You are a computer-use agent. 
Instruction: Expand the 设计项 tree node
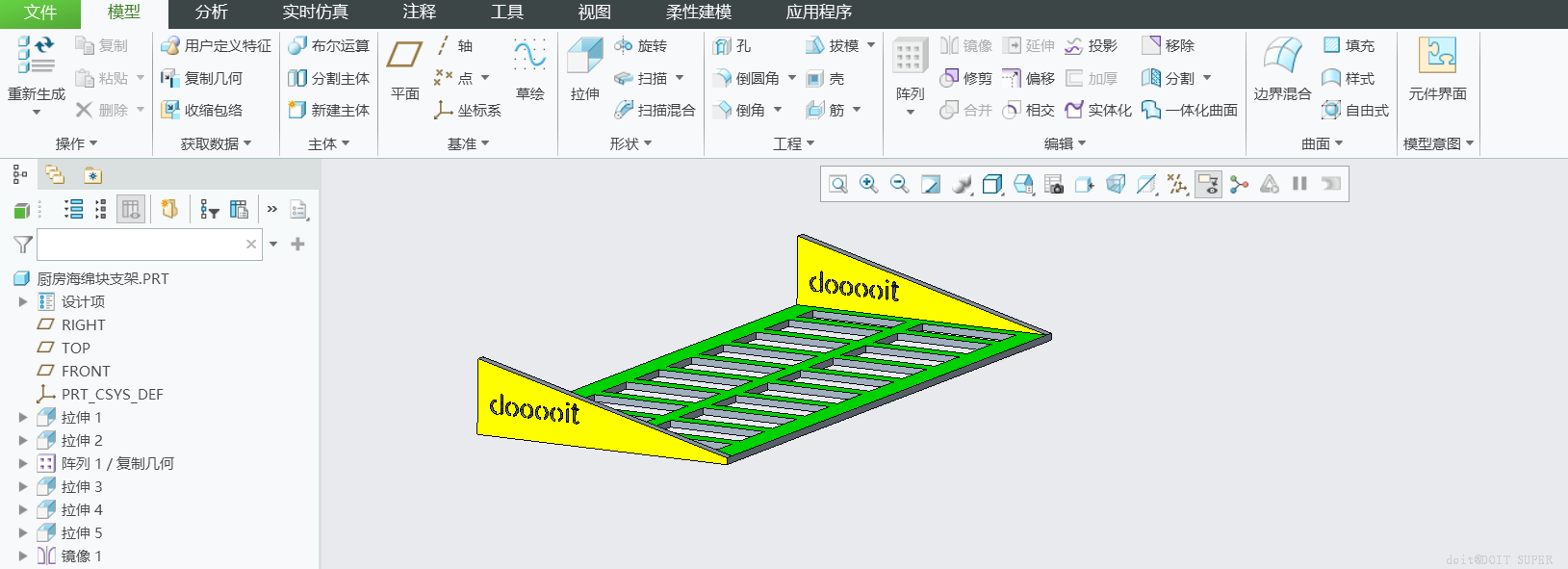pos(23,301)
